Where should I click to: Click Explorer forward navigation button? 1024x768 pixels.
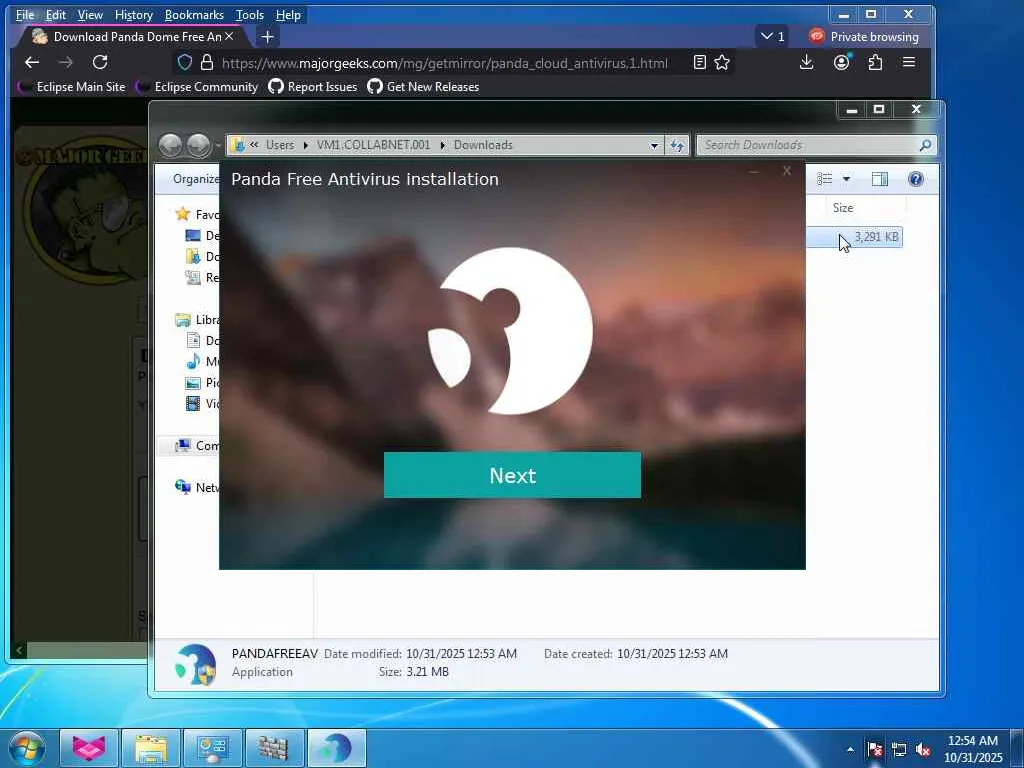199,145
